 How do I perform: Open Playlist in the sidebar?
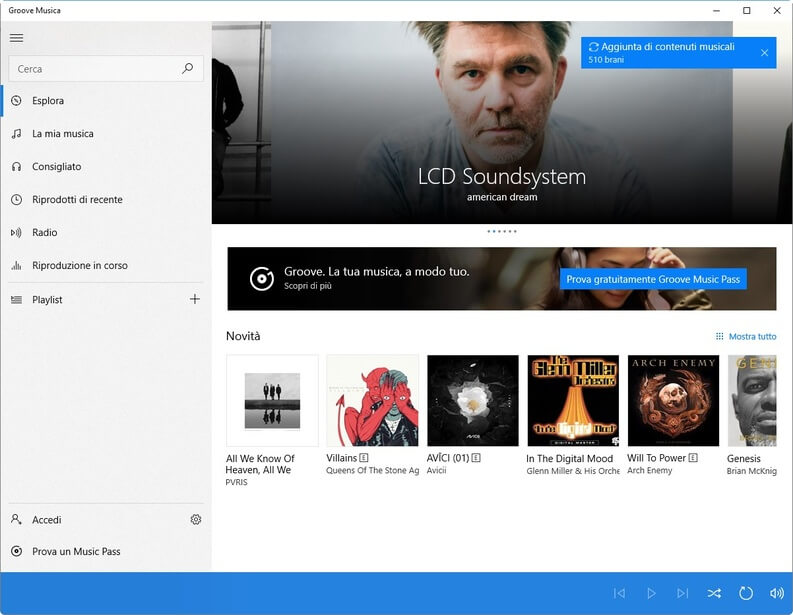click(x=96, y=299)
